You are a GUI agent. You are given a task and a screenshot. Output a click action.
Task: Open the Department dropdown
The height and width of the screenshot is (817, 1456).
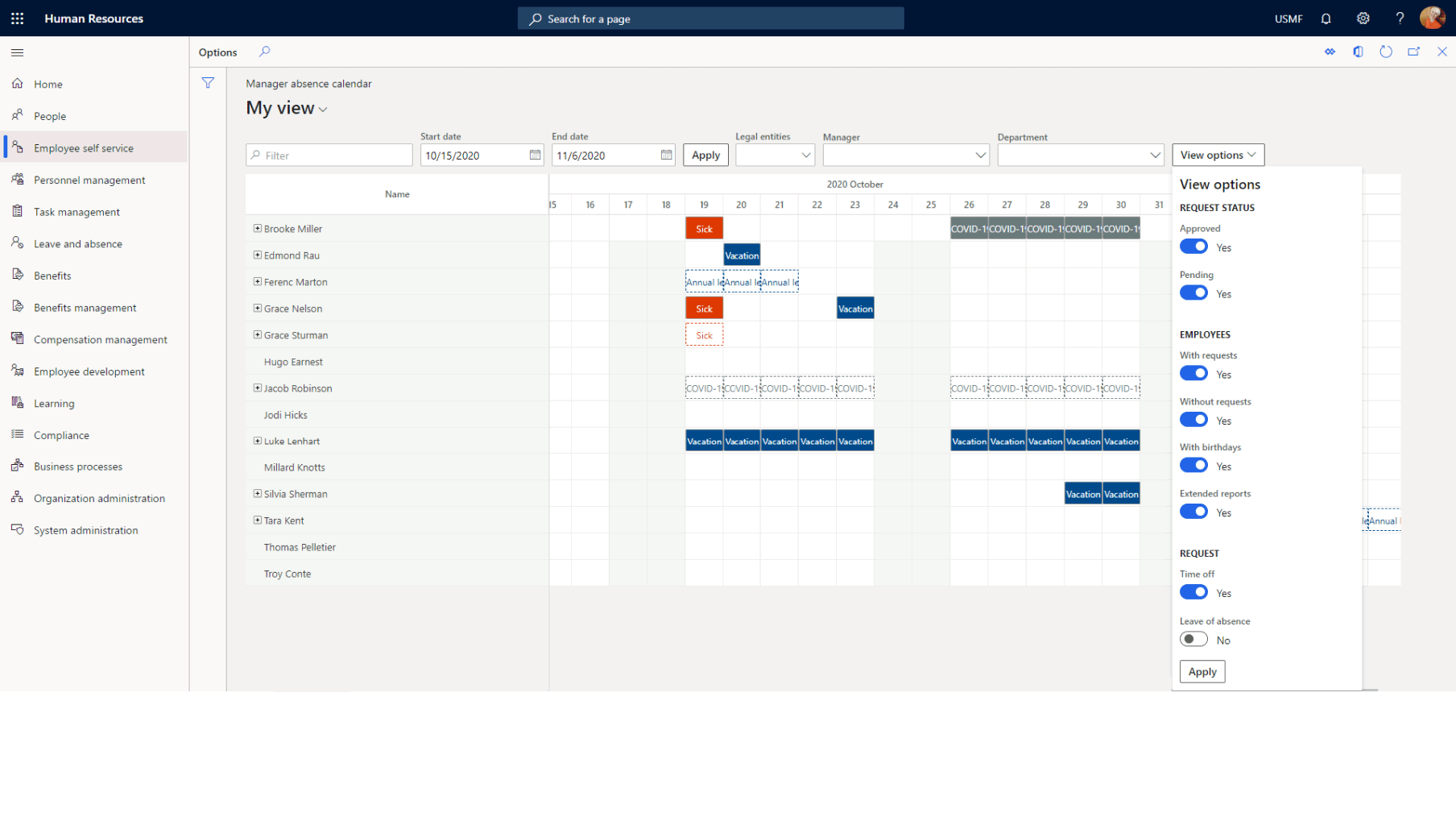click(x=1155, y=155)
